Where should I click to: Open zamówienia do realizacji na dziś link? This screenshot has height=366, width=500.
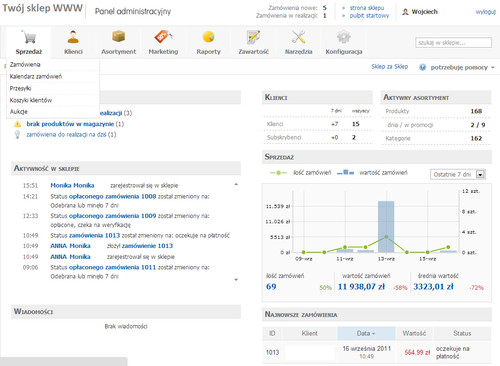click(x=66, y=135)
